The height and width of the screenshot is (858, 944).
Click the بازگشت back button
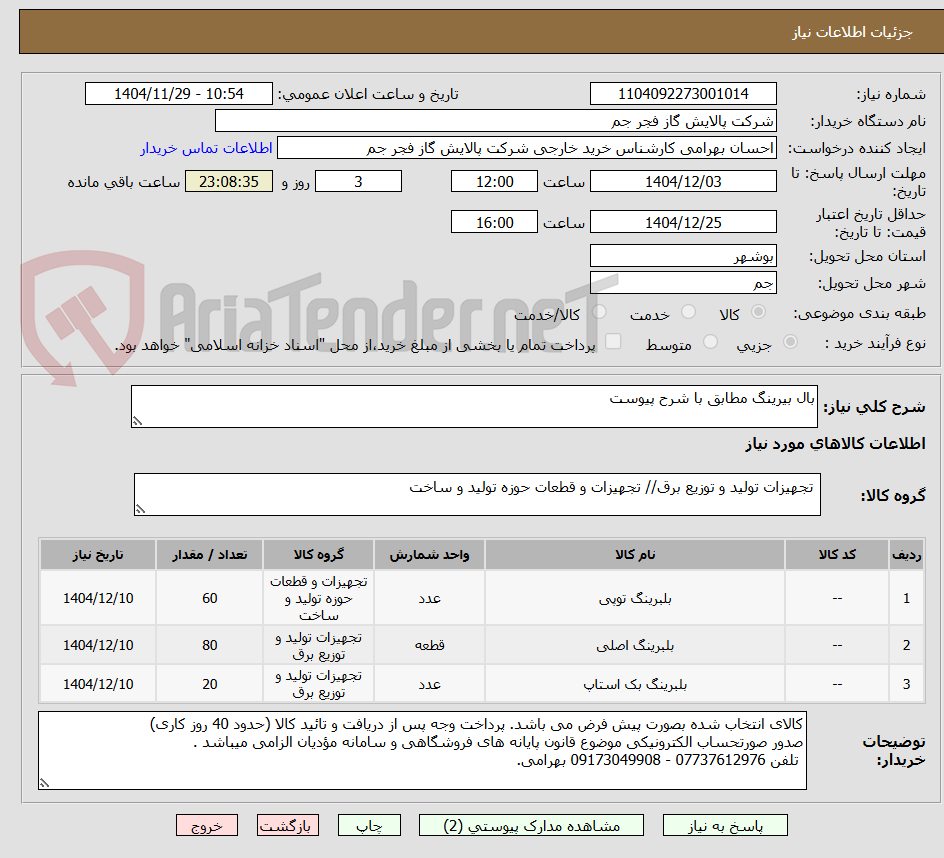coord(288,825)
